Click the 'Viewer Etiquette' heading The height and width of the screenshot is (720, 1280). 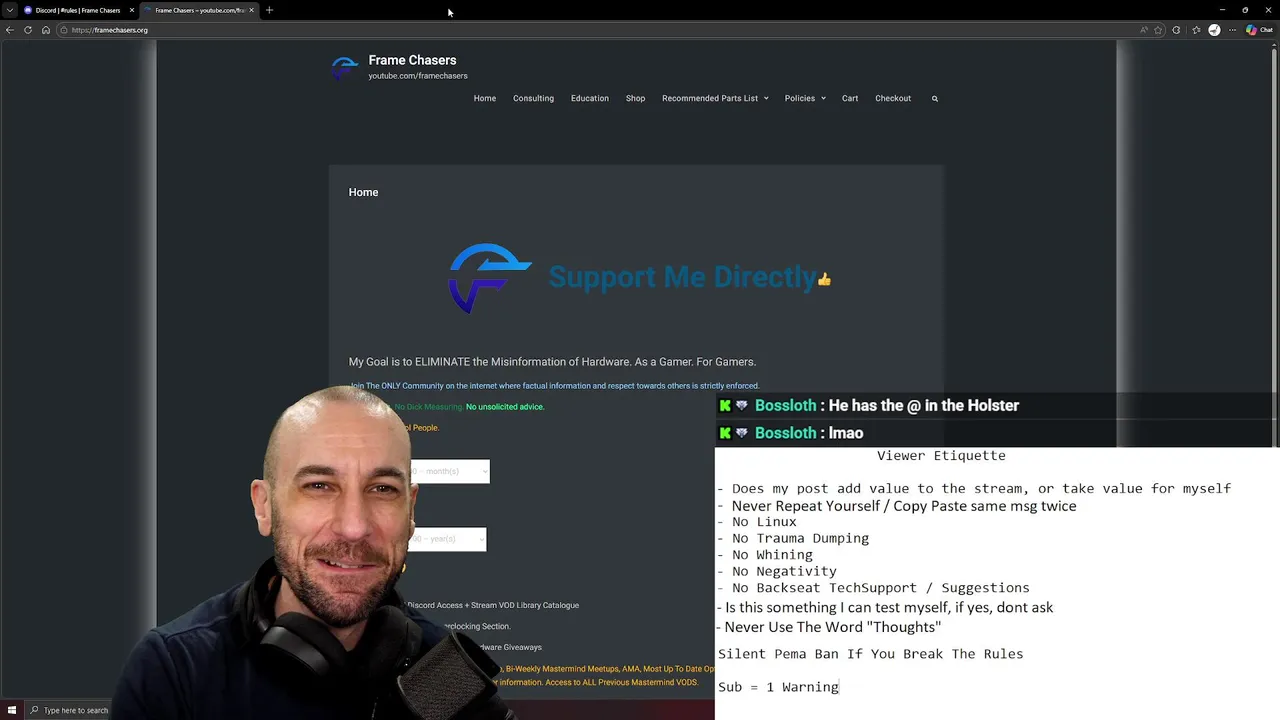click(x=941, y=455)
